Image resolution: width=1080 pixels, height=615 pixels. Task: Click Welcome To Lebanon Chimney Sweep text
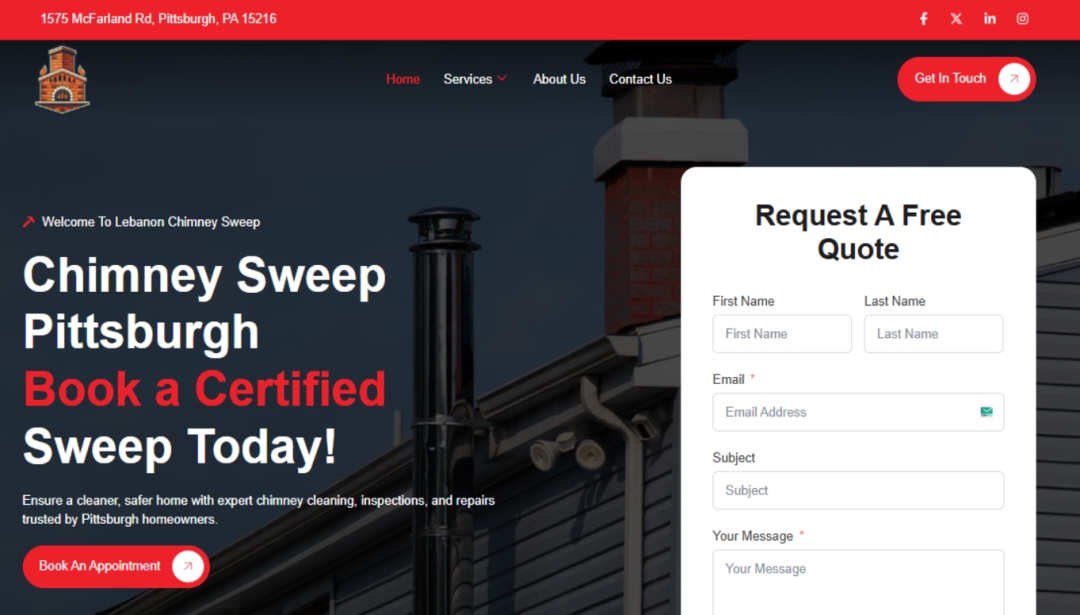tap(151, 222)
